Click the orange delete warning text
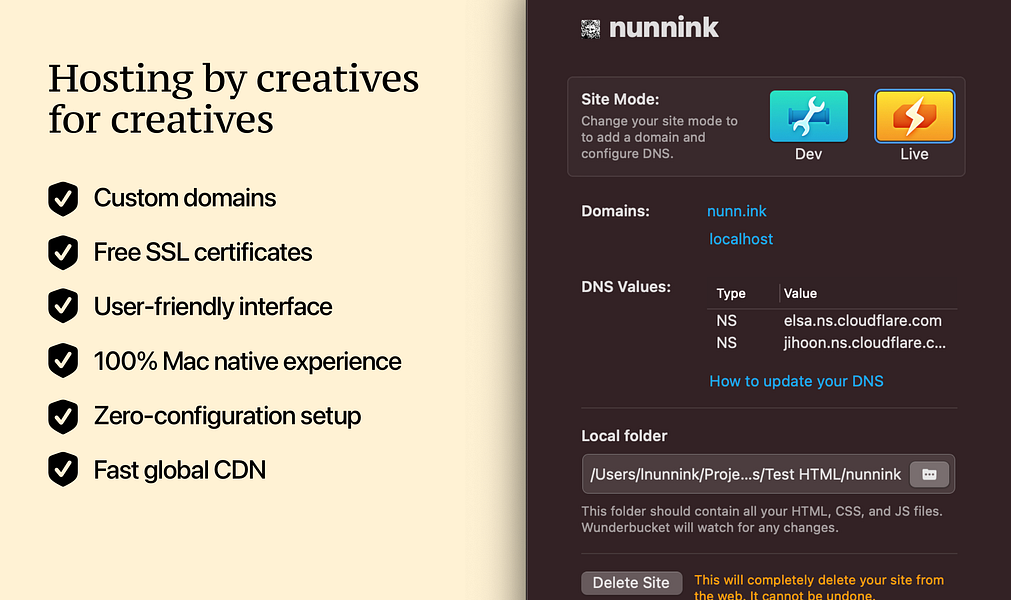Viewport: 1011px width, 600px height. tap(819, 587)
